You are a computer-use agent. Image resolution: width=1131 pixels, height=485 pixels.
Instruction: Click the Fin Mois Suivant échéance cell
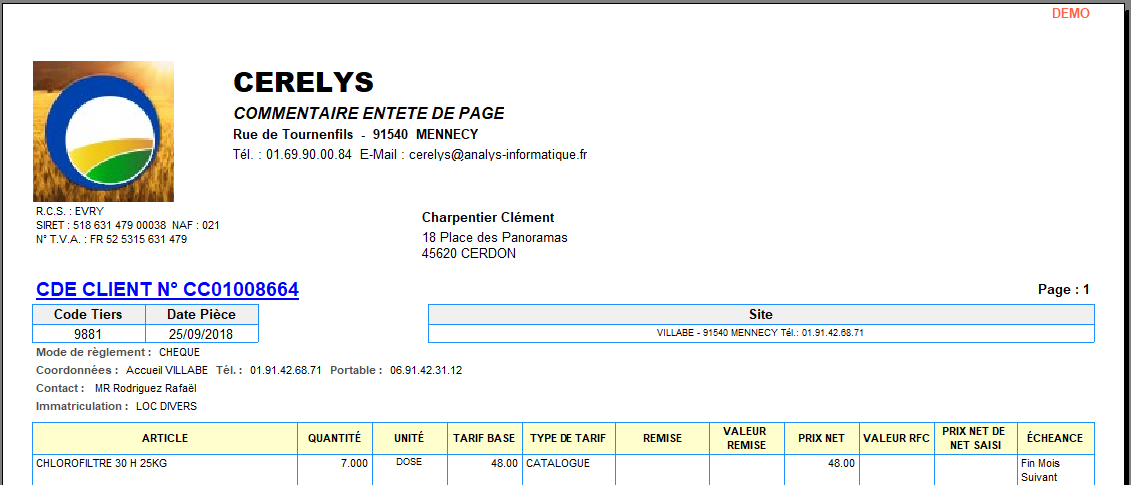click(1041, 470)
